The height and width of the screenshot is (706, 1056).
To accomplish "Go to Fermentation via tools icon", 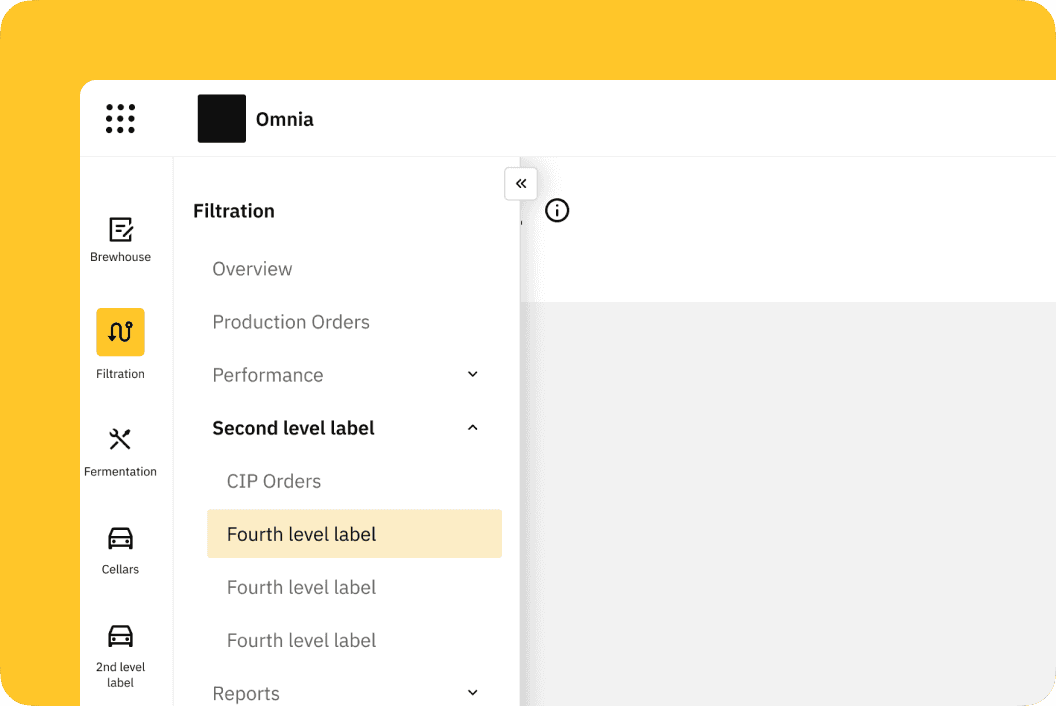I will click(x=120, y=440).
